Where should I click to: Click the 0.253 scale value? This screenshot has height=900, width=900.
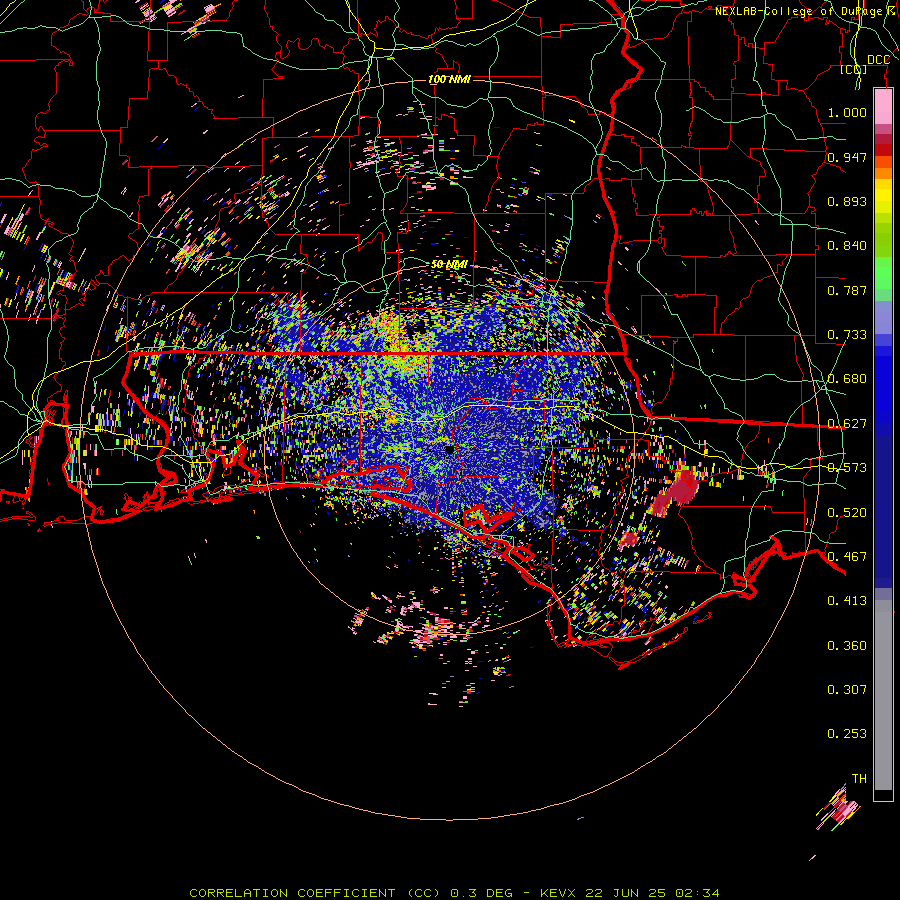click(847, 734)
